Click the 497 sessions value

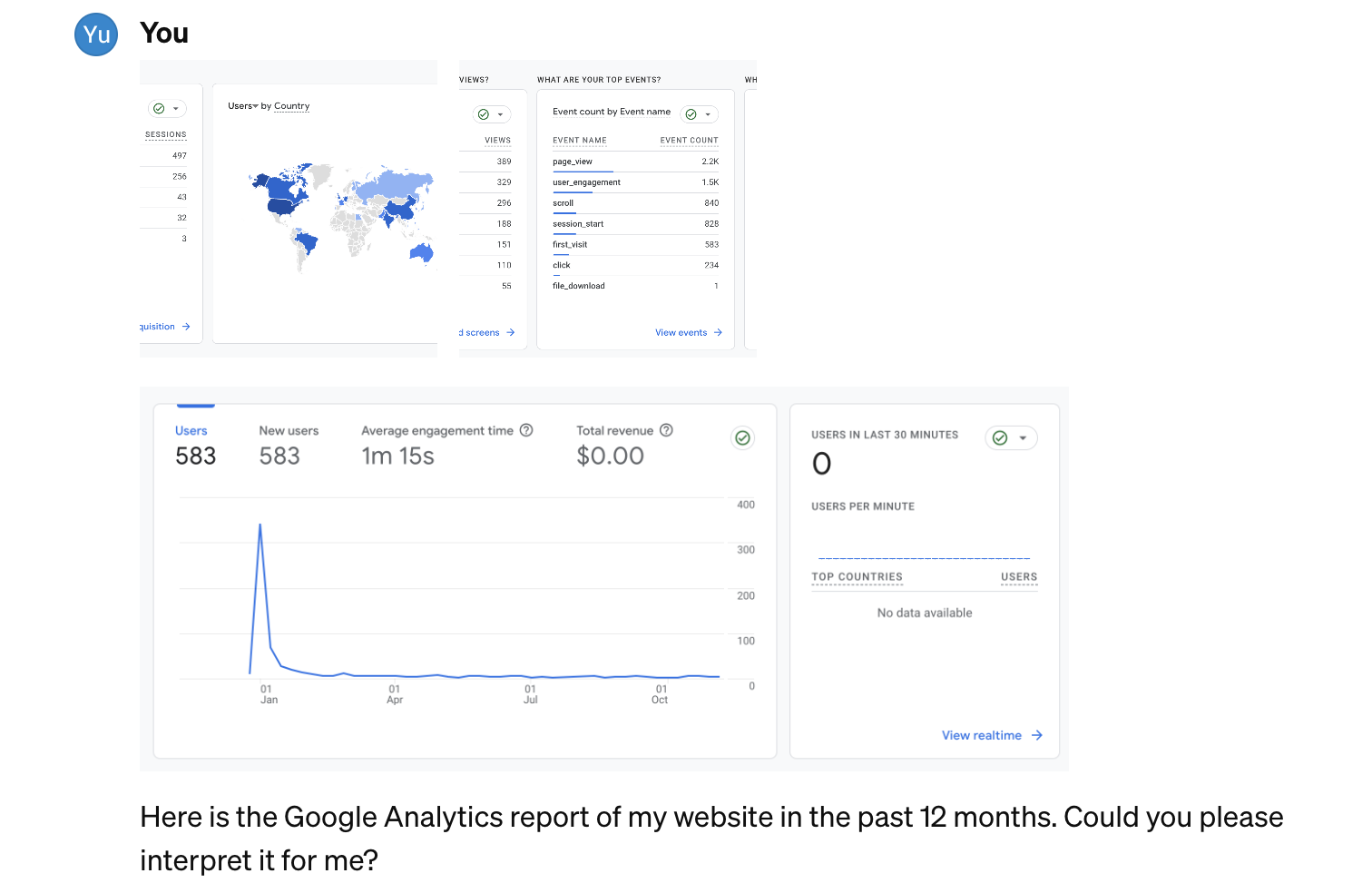tap(180, 156)
